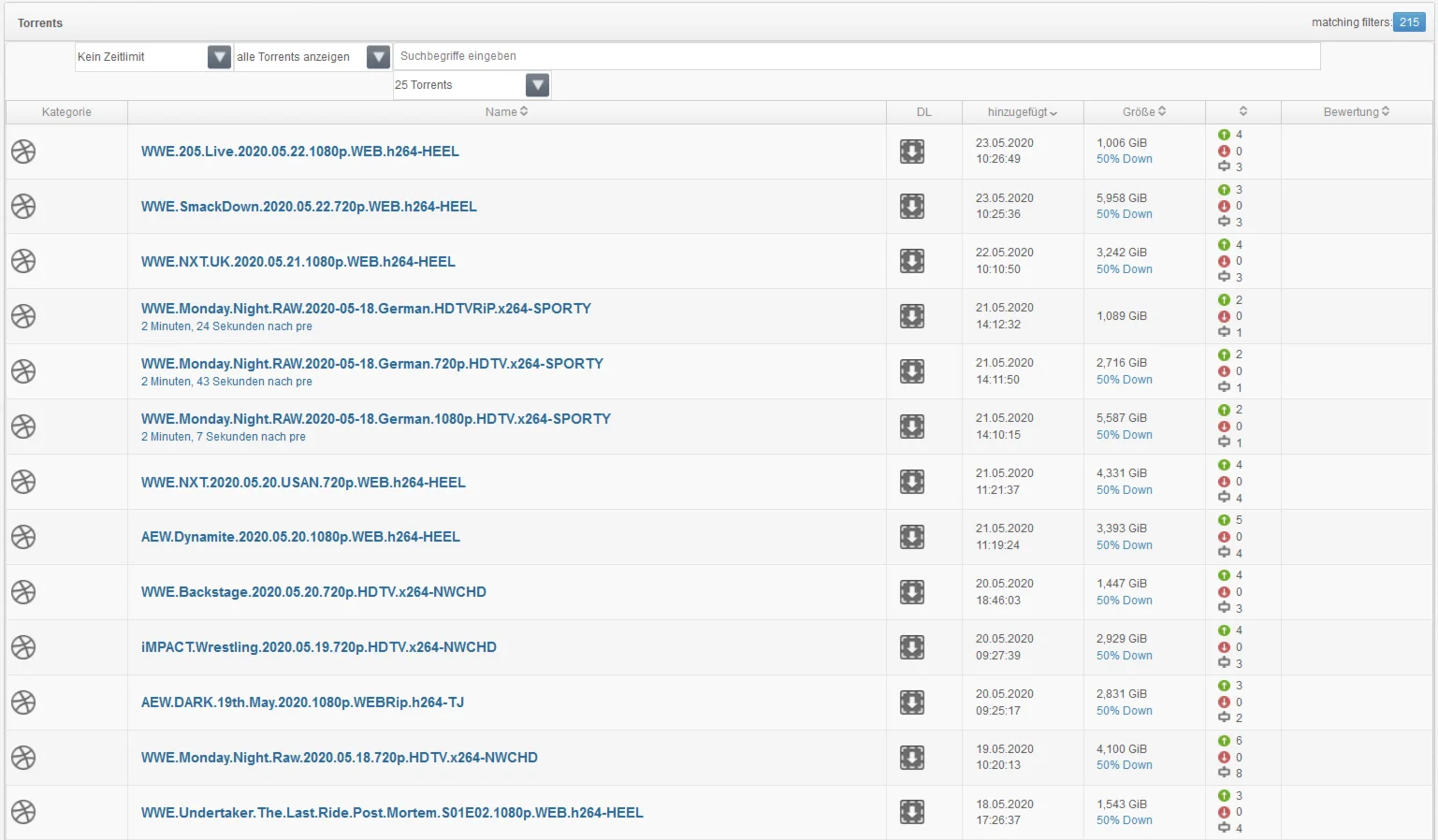Viewport: 1438px width, 840px height.
Task: Open the 25 Torrents page-size dropdown
Action: point(537,85)
